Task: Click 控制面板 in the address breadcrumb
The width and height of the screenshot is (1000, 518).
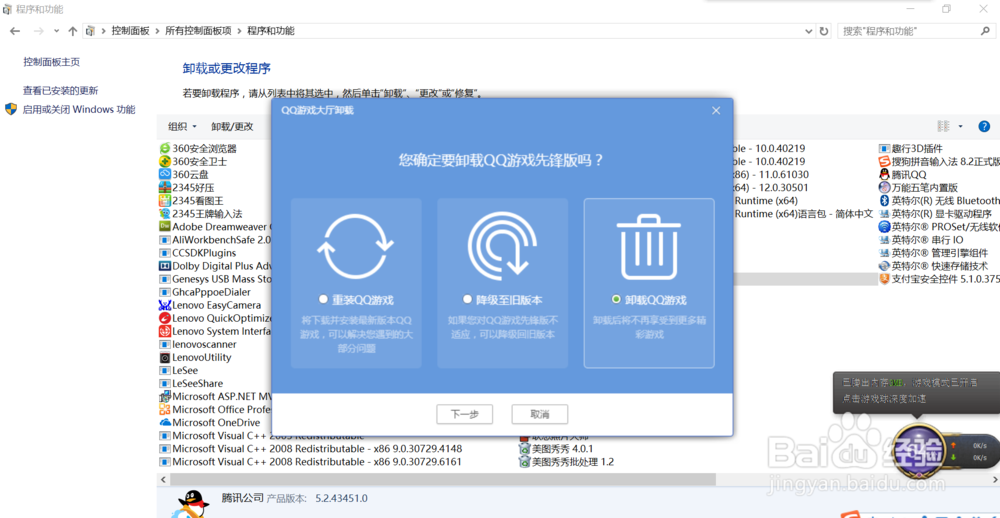Action: click(130, 31)
